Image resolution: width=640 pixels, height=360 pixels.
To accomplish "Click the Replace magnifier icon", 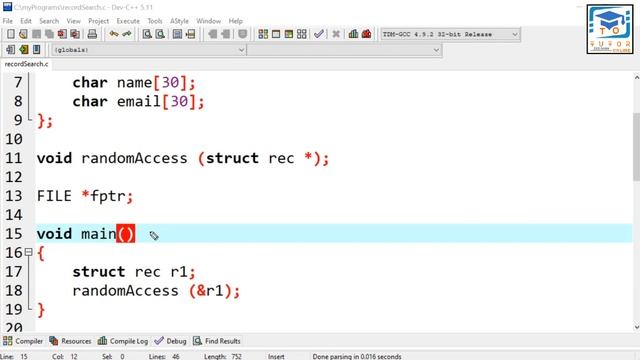I will pyautogui.click(x=160, y=34).
